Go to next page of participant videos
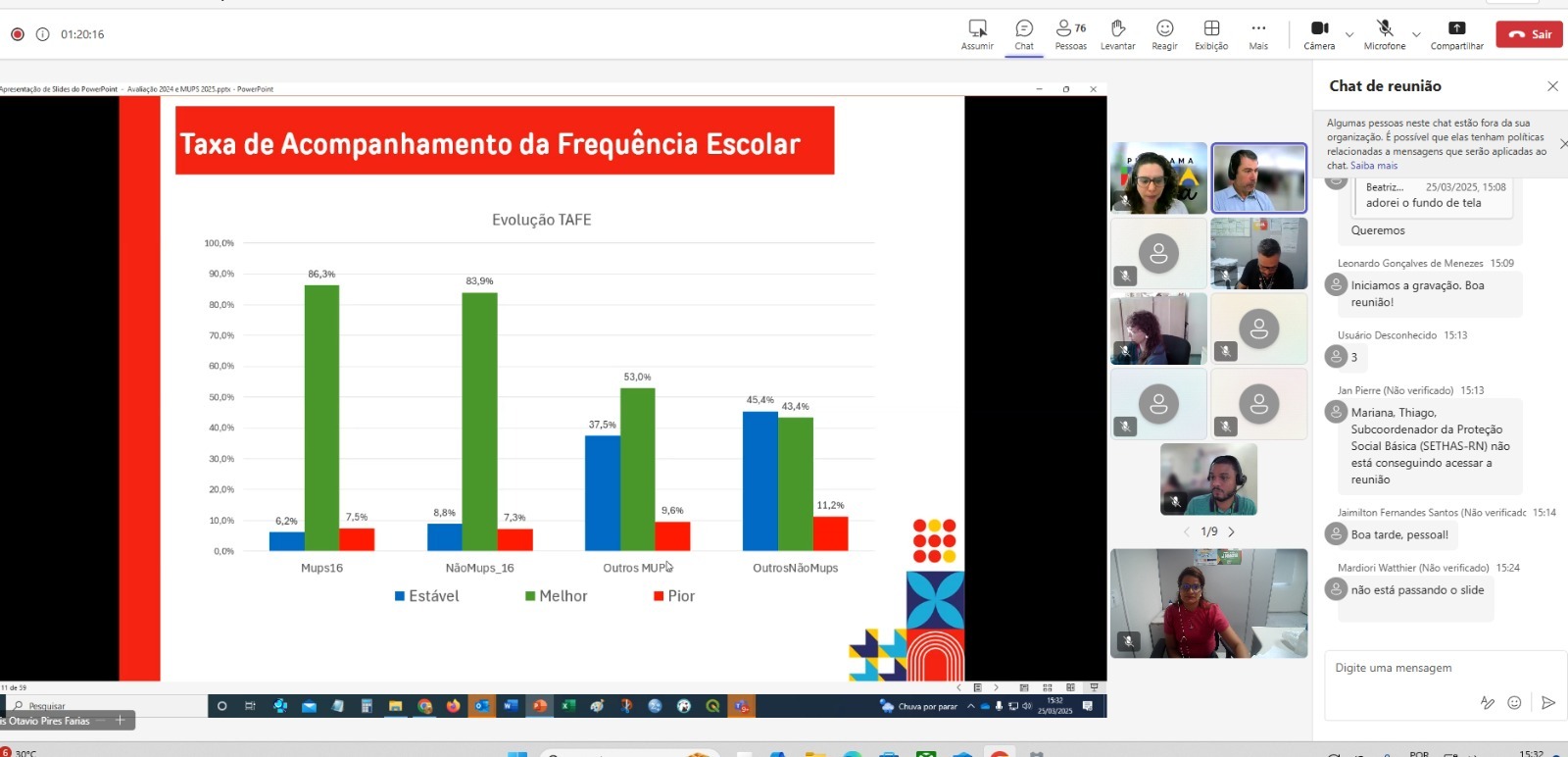The width and height of the screenshot is (1568, 757). pyautogui.click(x=1232, y=531)
